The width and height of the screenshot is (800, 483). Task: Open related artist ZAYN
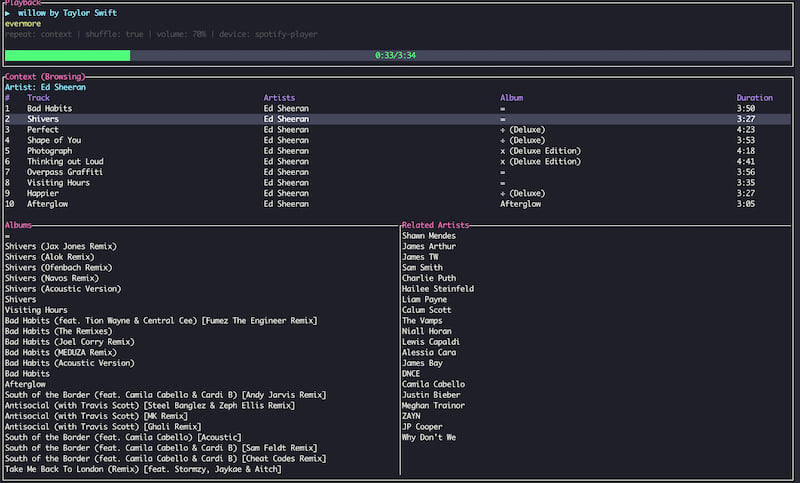[411, 416]
